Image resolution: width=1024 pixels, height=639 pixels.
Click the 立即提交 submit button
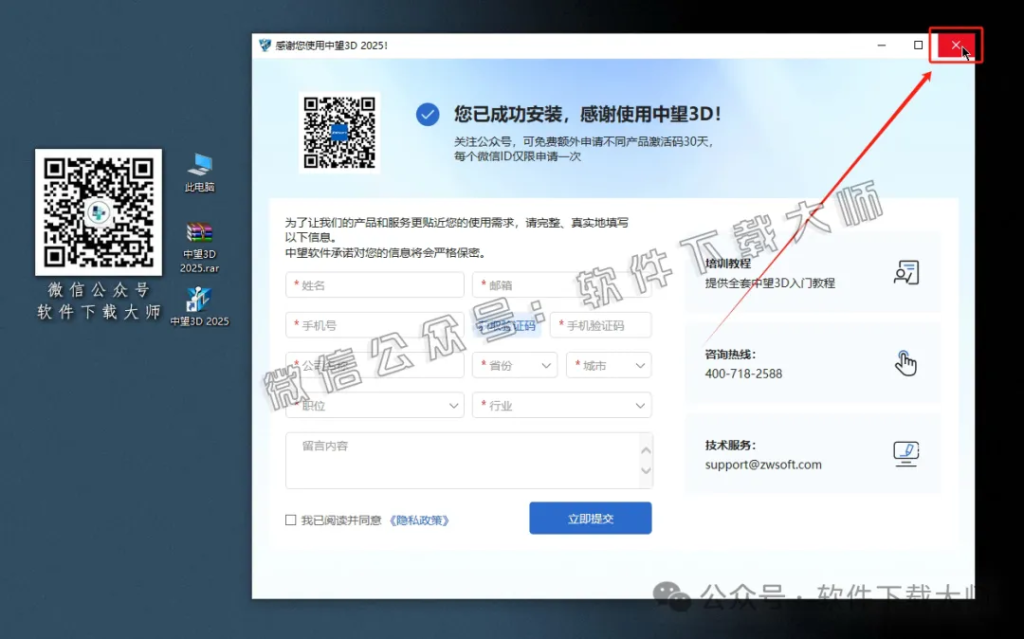point(590,518)
